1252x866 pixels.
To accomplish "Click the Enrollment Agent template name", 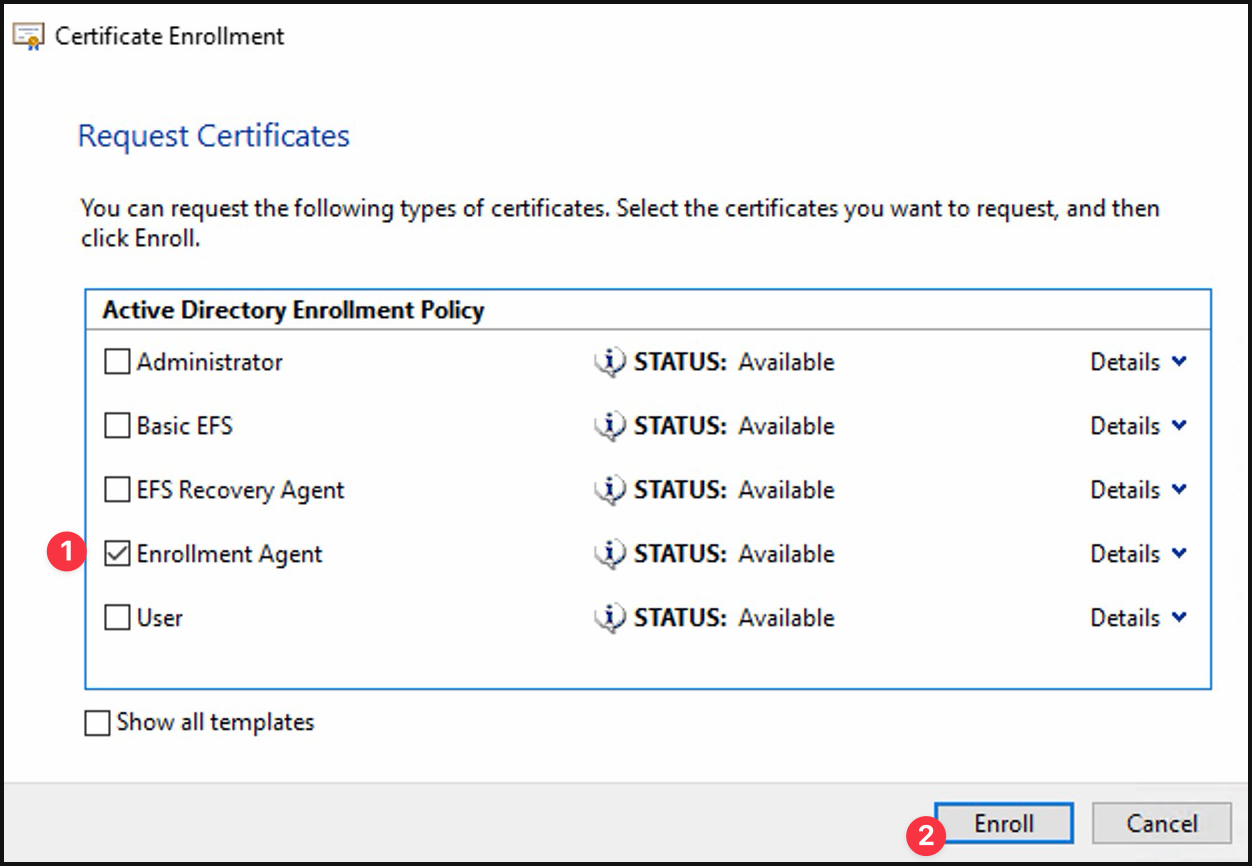I will click(x=230, y=554).
